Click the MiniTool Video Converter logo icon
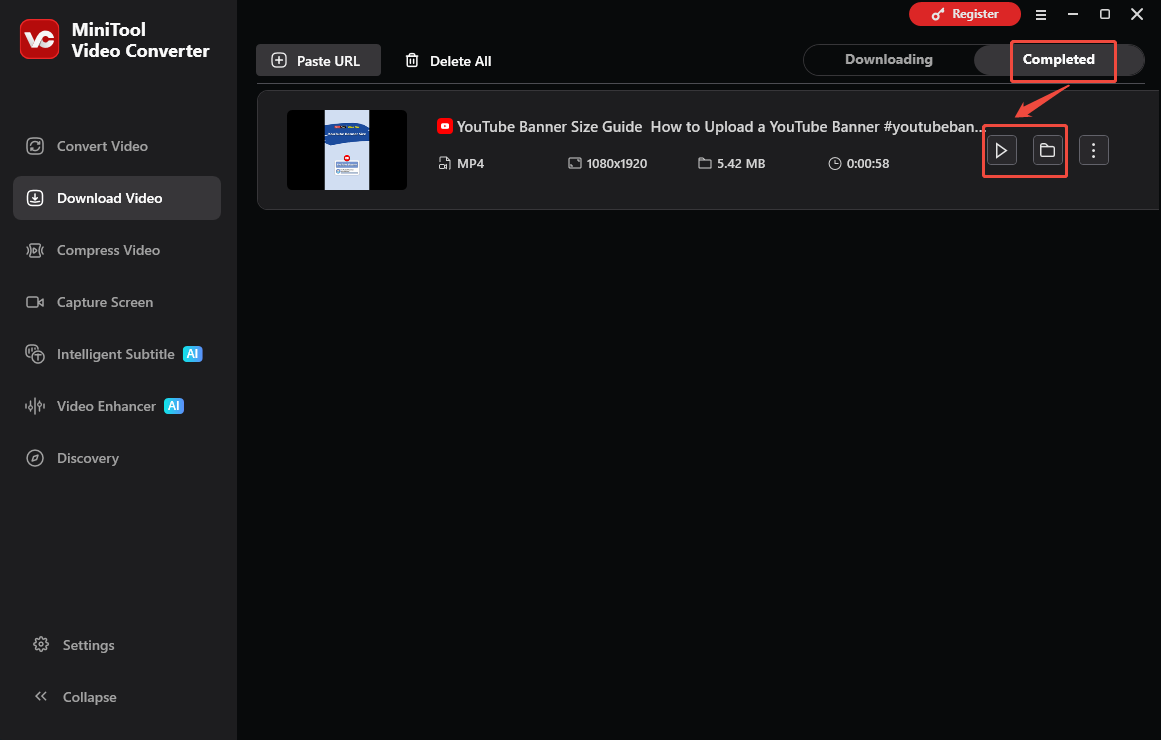 [39, 39]
